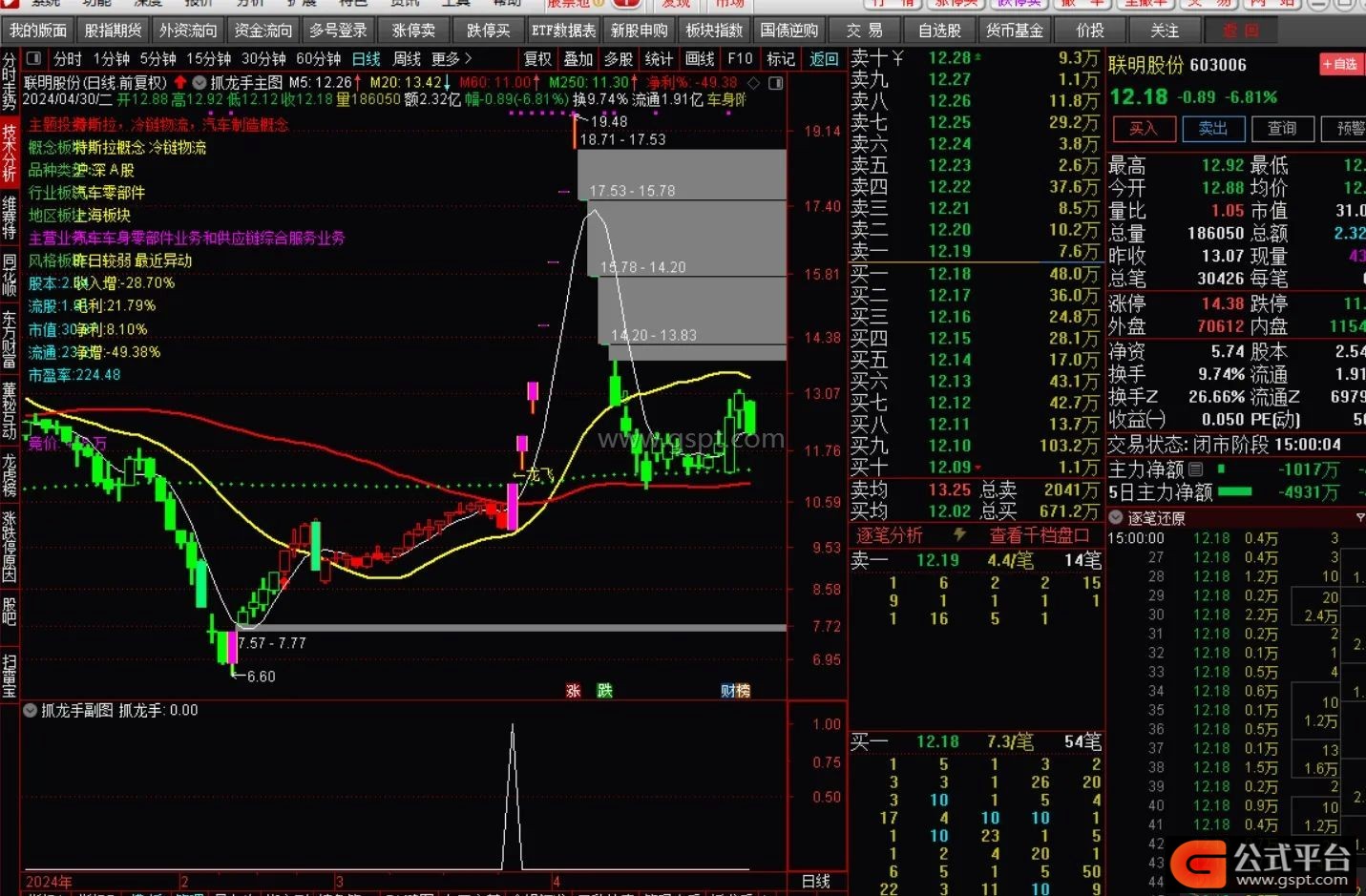The image size is (1366, 896).
Task: Click the 卖出 sell button
Action: click(x=1212, y=128)
